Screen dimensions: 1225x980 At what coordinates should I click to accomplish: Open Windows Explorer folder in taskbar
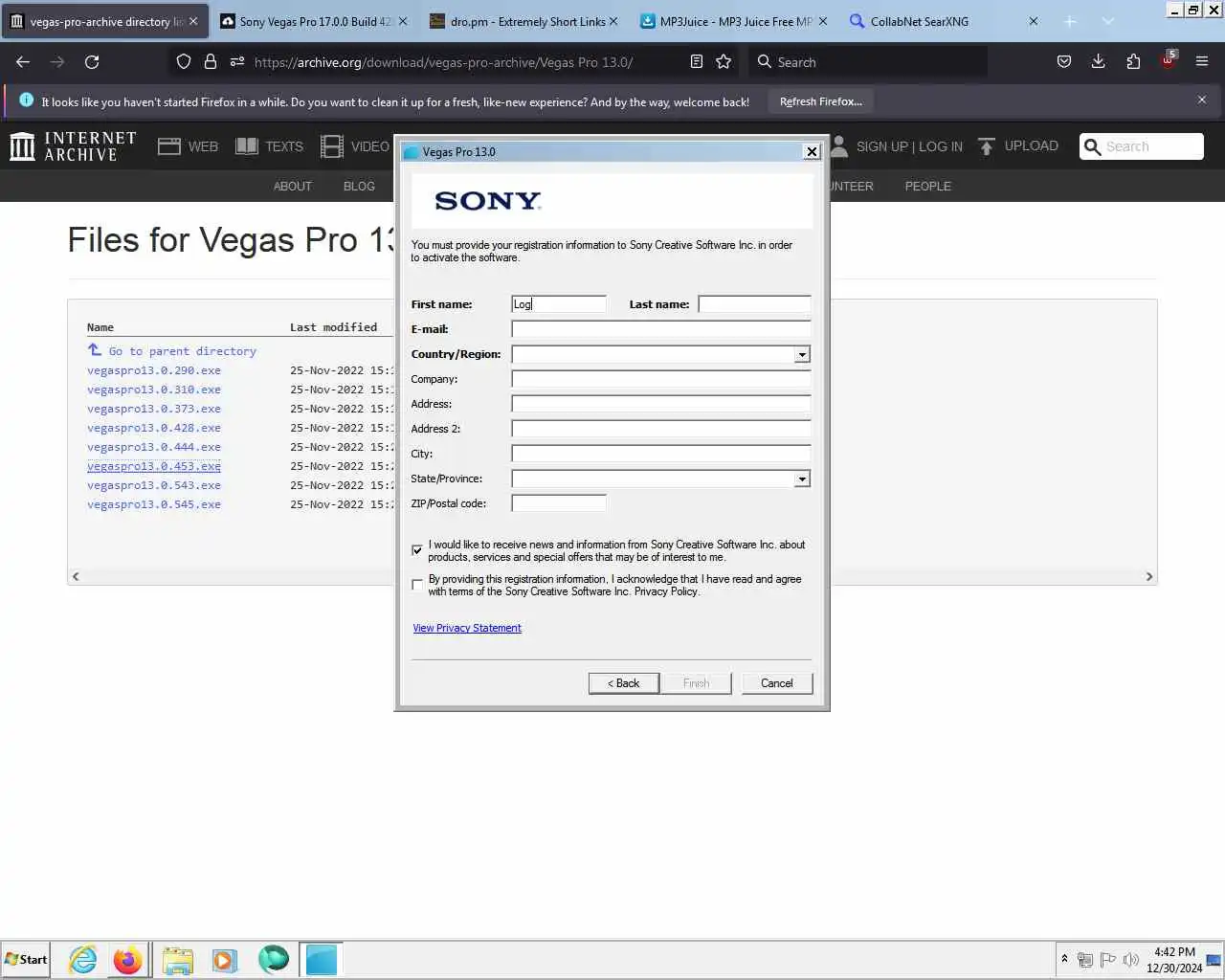pos(177,959)
